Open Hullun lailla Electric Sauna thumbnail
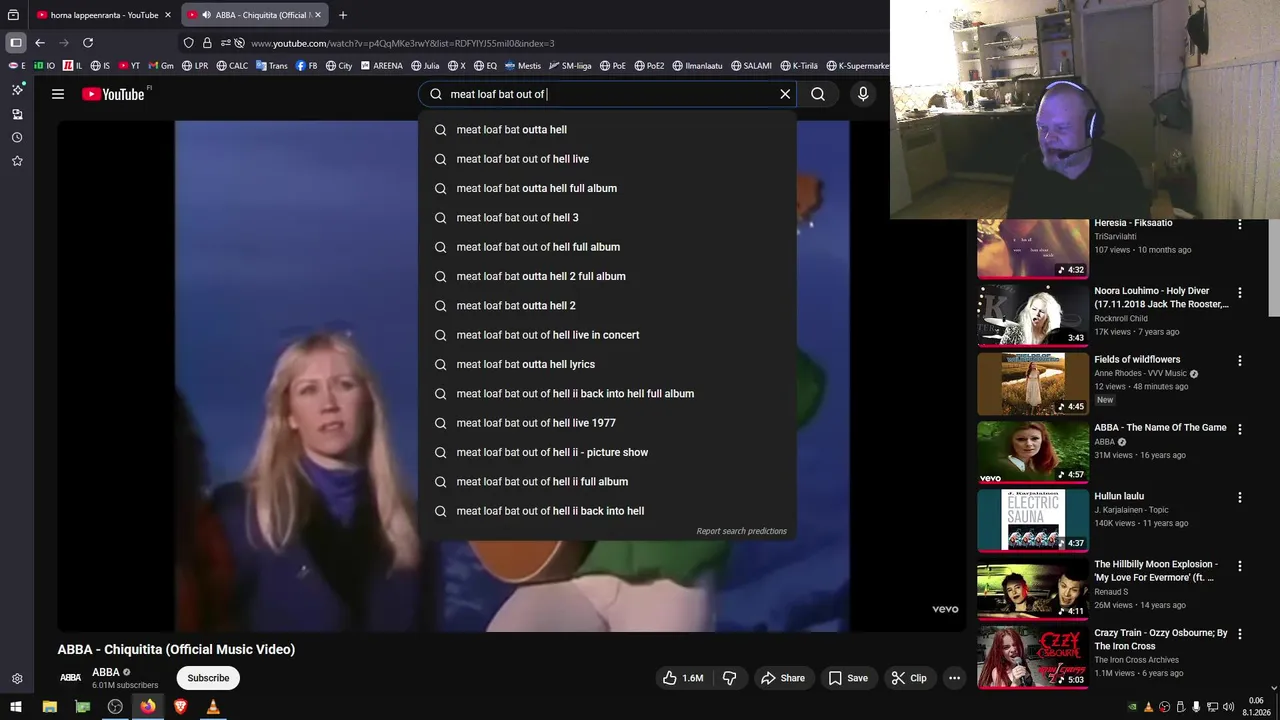The image size is (1280, 720). [x=1033, y=520]
